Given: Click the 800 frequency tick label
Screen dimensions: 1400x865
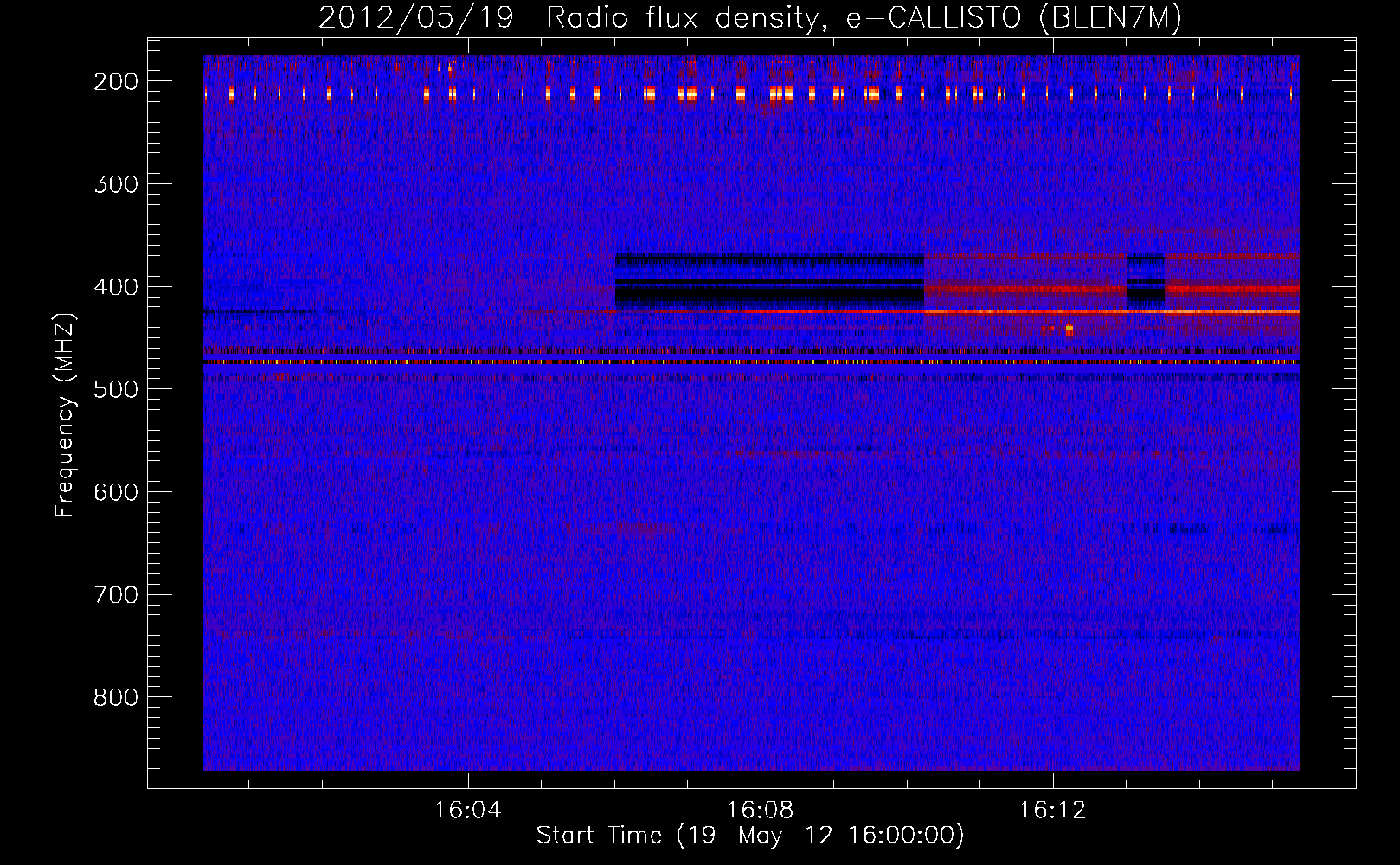Looking at the screenshot, I should [115, 697].
